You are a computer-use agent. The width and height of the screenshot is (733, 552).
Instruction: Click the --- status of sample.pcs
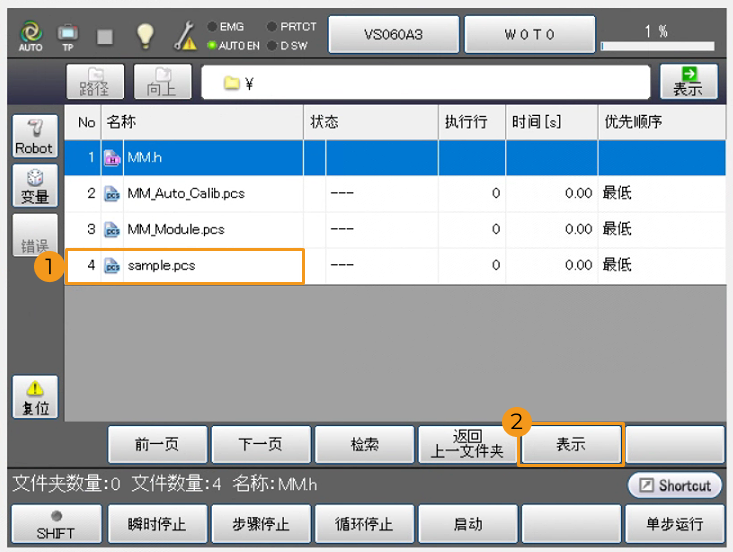click(x=342, y=265)
